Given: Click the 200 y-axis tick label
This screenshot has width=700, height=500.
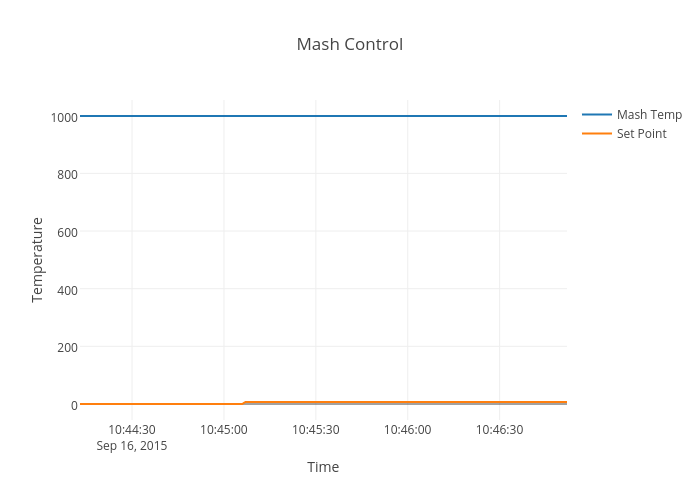Looking at the screenshot, I should pos(68,348).
